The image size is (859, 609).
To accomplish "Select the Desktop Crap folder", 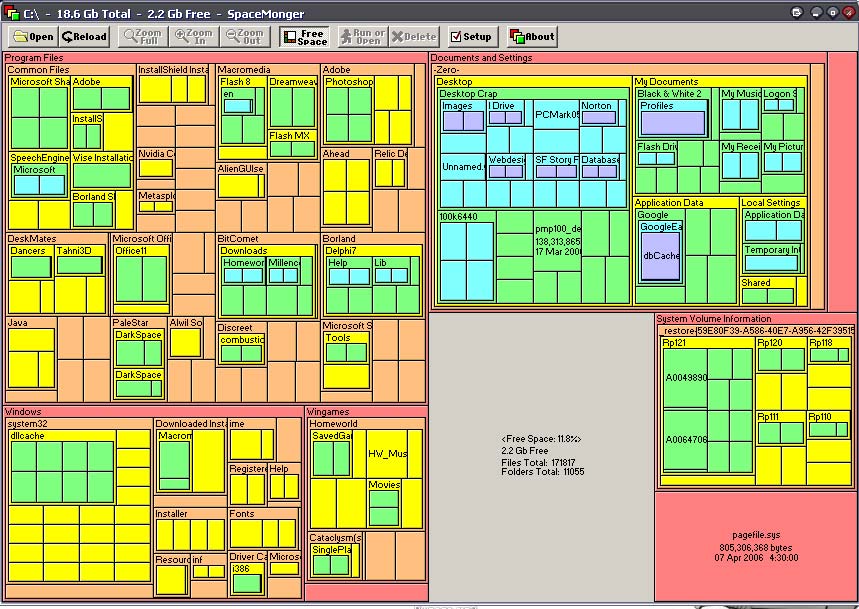I will tap(534, 148).
